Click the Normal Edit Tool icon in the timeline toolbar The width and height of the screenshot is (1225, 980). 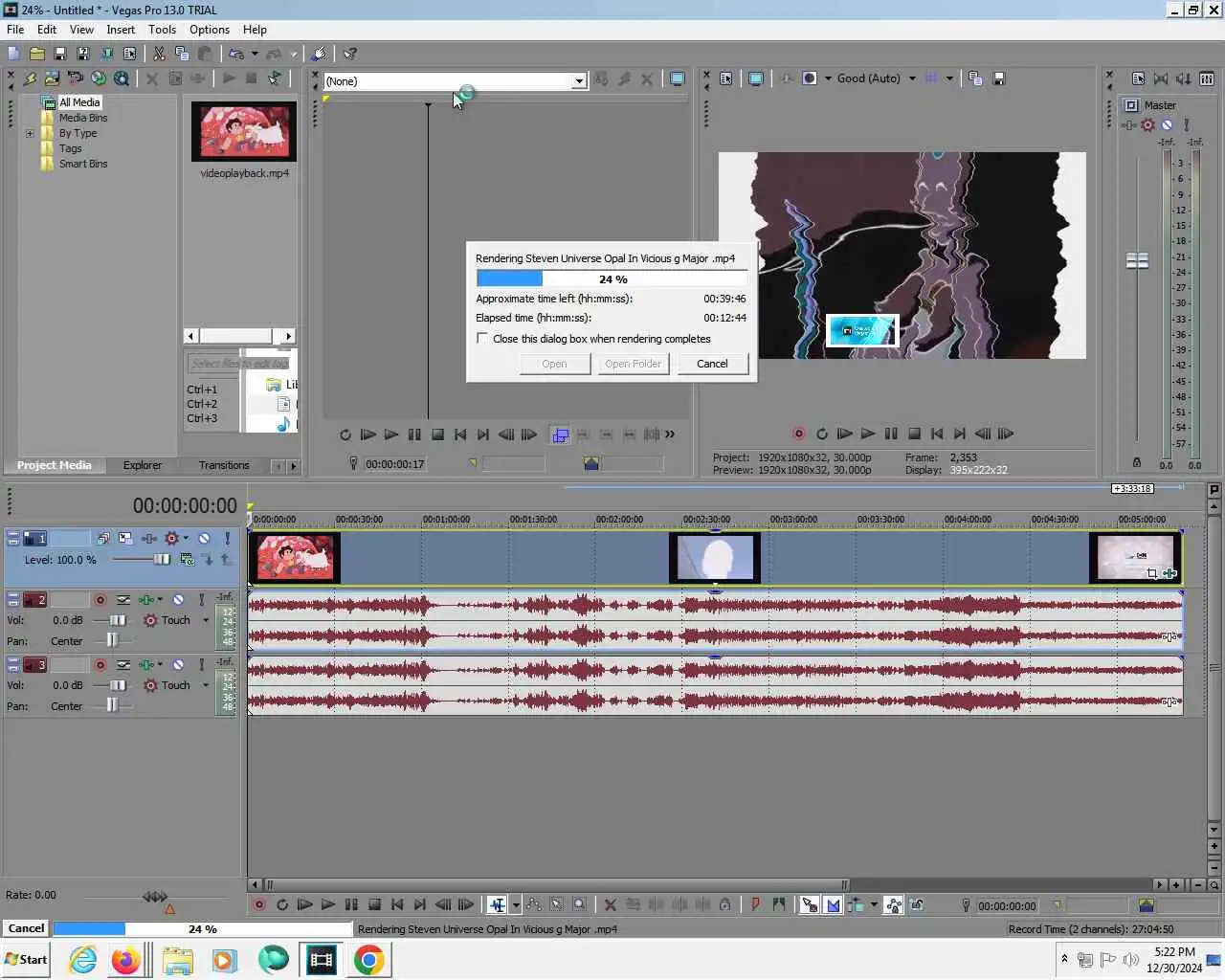497,904
